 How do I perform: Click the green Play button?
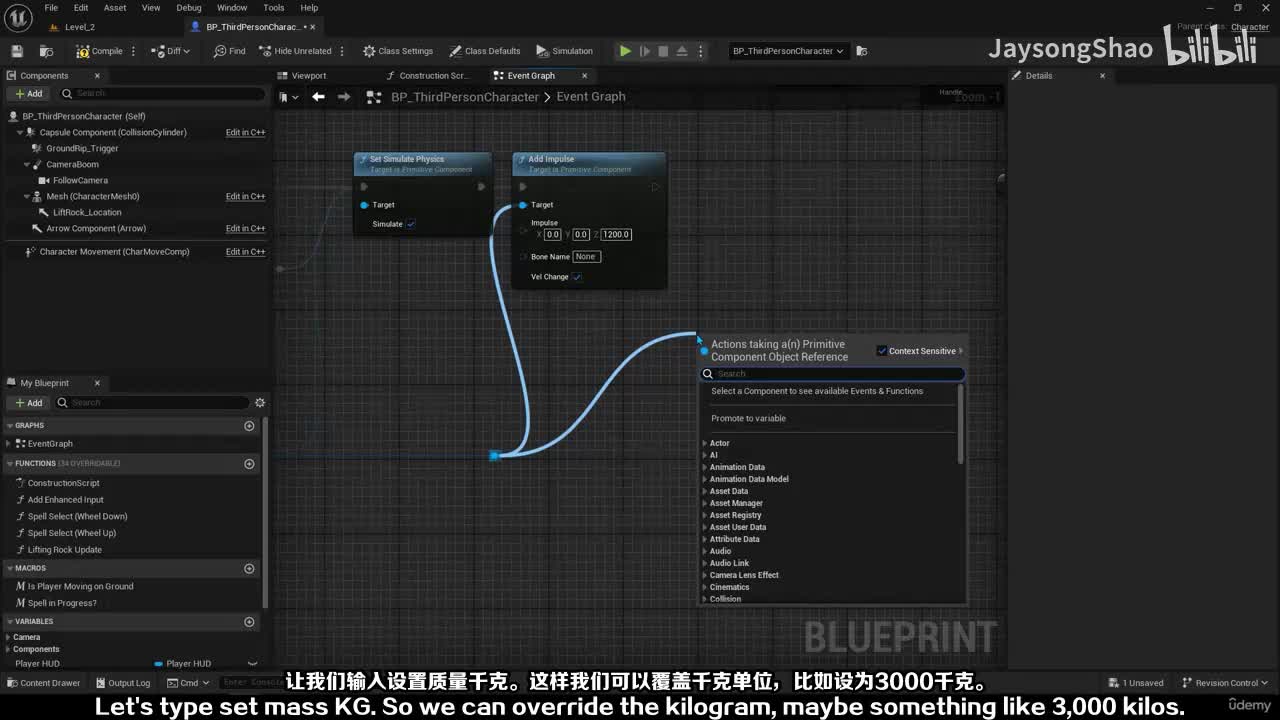point(625,51)
